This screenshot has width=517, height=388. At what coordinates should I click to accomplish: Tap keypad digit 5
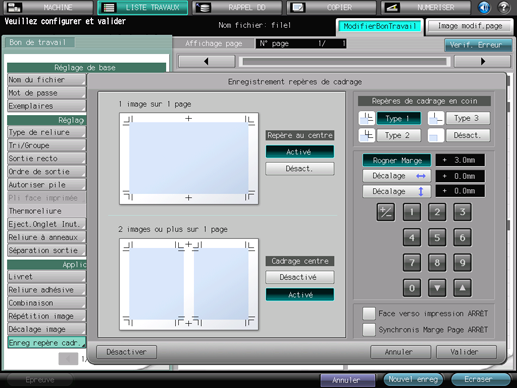point(437,238)
